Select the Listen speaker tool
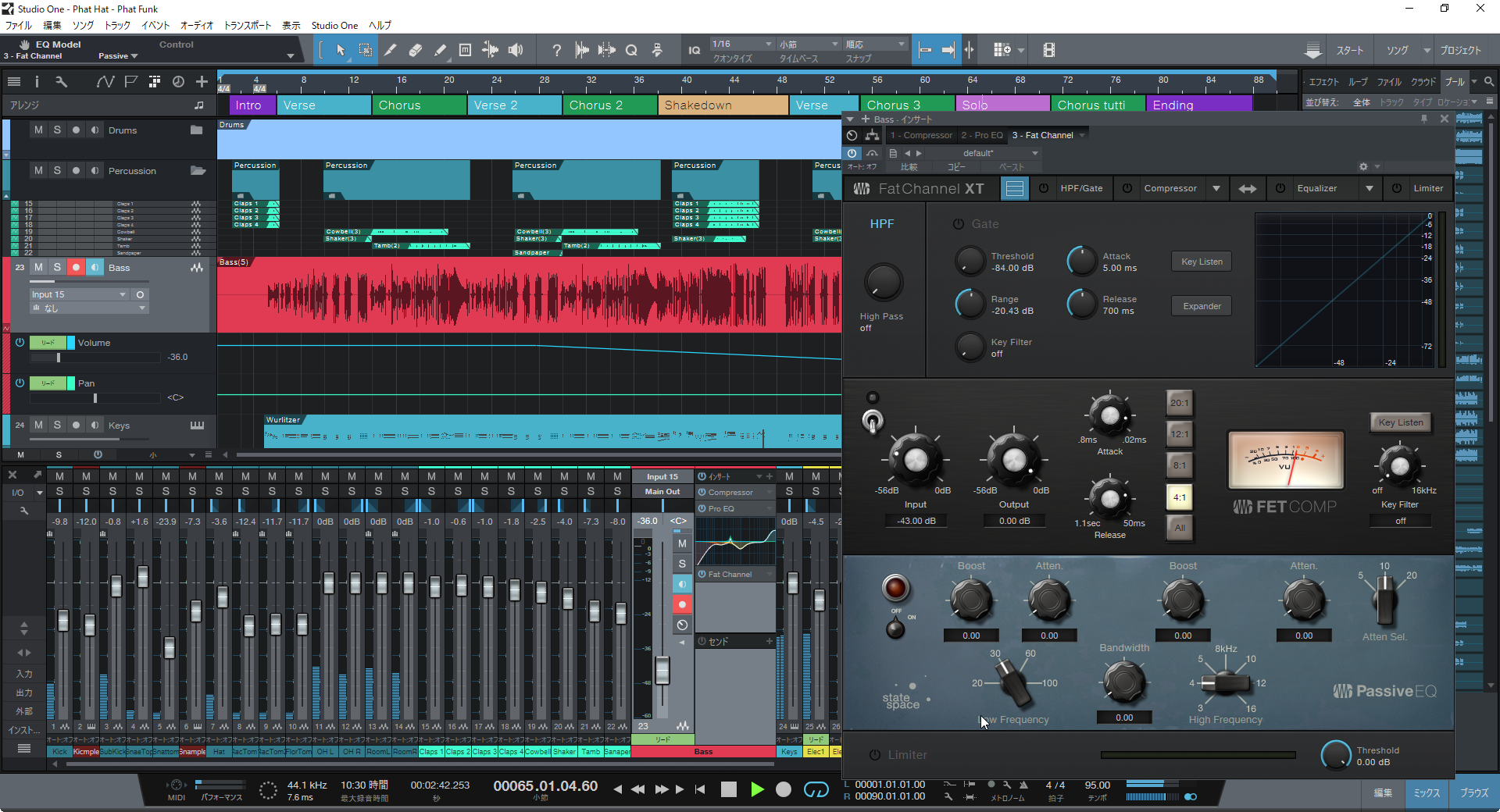This screenshot has width=1500, height=812. [516, 50]
